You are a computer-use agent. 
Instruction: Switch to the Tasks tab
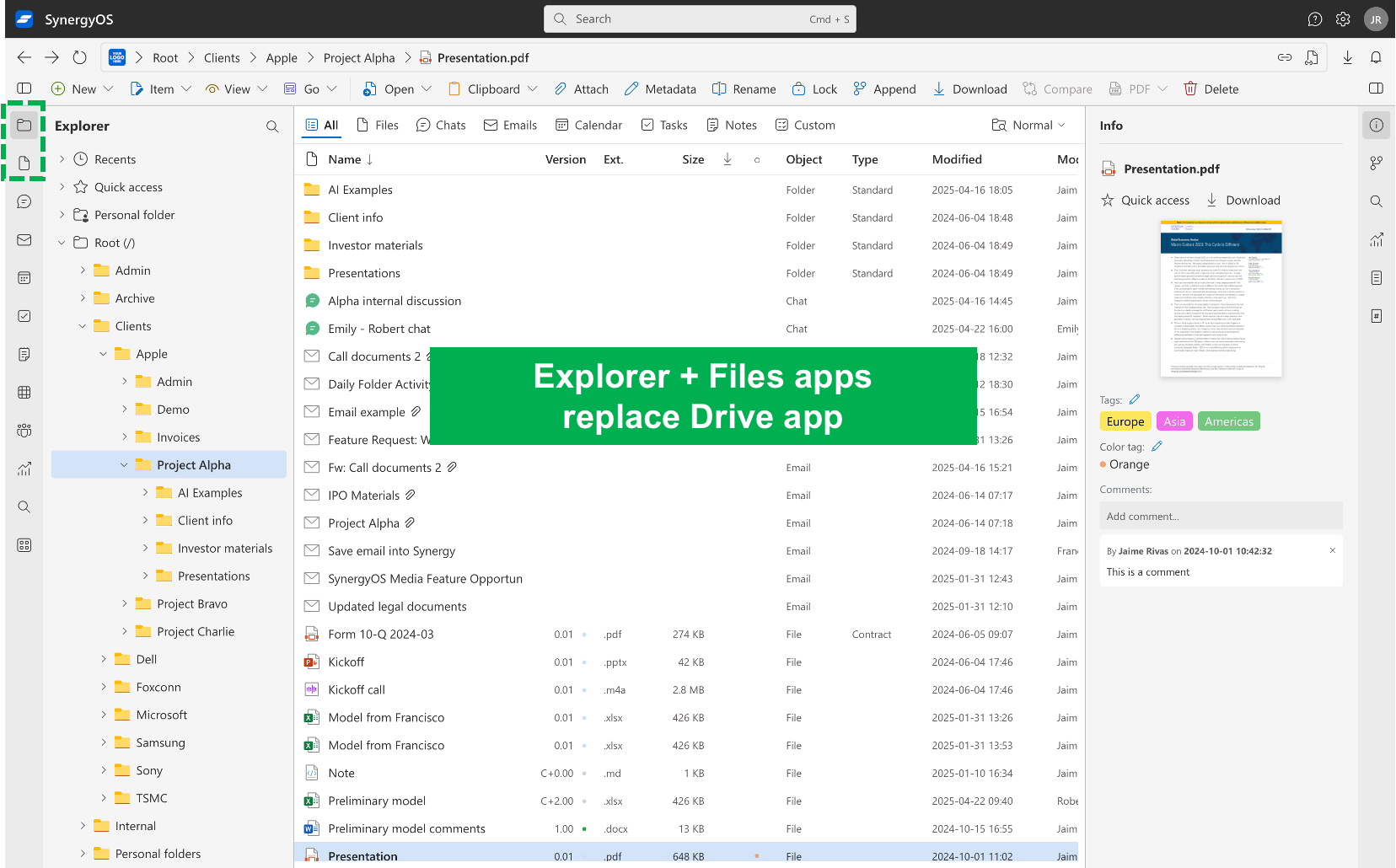pyautogui.click(x=664, y=126)
